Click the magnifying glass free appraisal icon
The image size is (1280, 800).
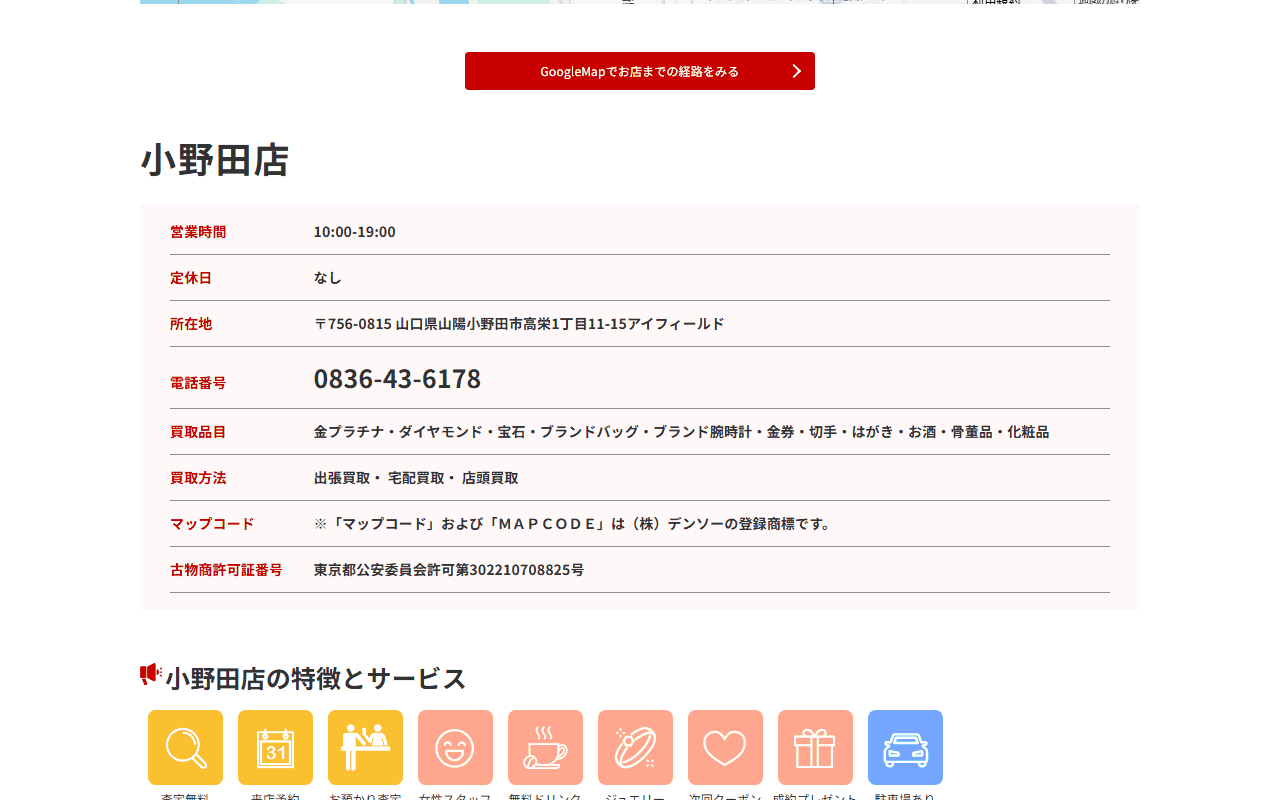pyautogui.click(x=185, y=747)
